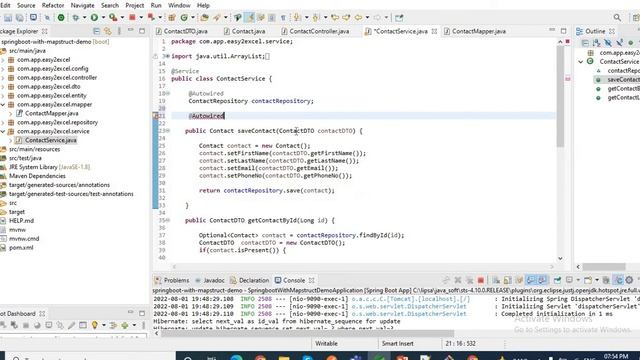
Task: Switch to ContactDTO.java editor tab
Action: 181,31
